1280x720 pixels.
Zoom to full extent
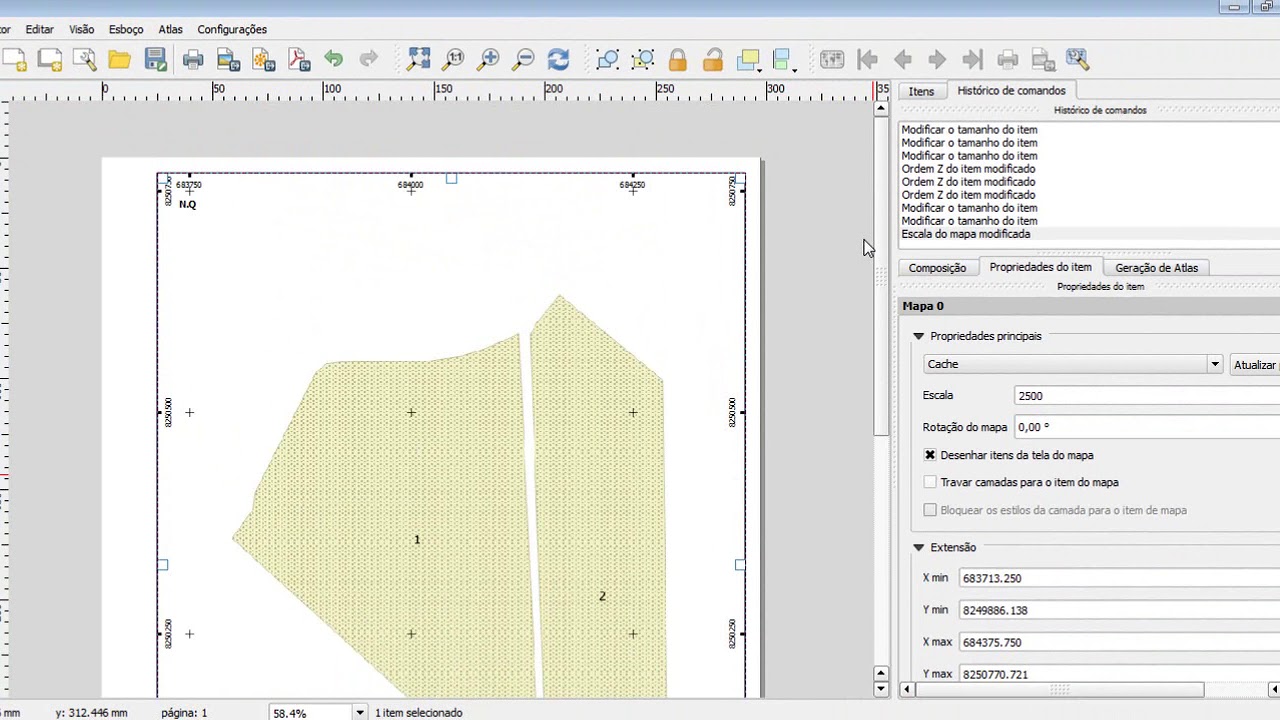tap(418, 59)
